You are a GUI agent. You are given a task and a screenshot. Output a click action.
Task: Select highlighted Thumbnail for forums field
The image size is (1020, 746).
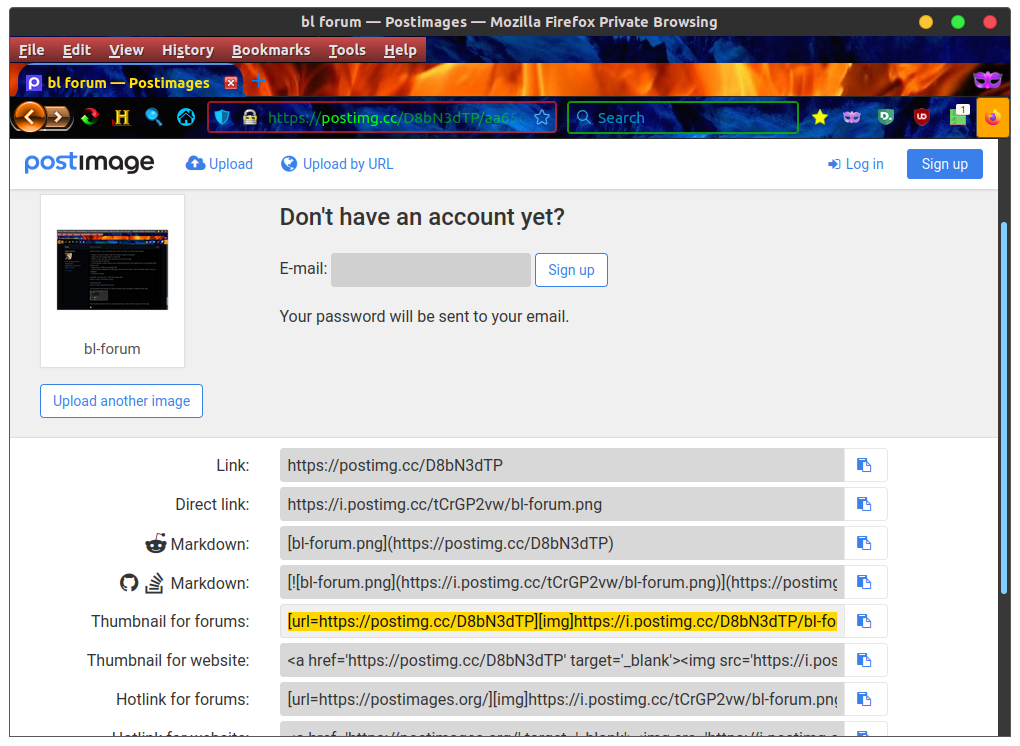(x=562, y=621)
